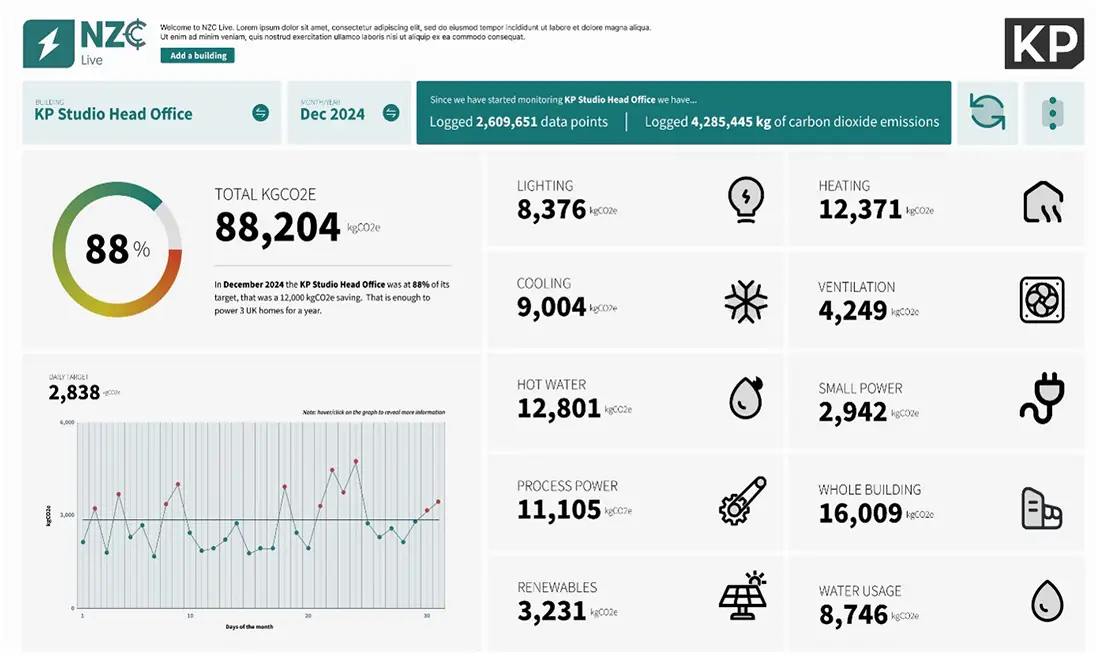Open the Dec 2024 month switcher
This screenshot has height=657, width=1096.
tap(391, 113)
